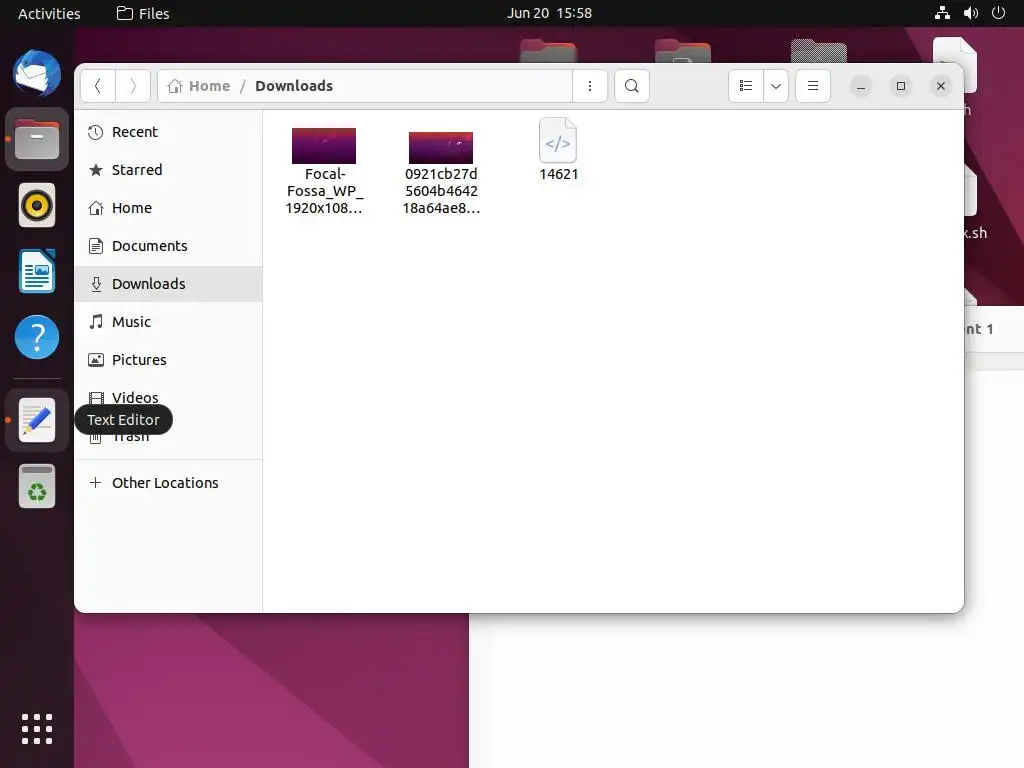This screenshot has width=1024, height=768.
Task: Click the network icon in system tray
Action: point(942,13)
